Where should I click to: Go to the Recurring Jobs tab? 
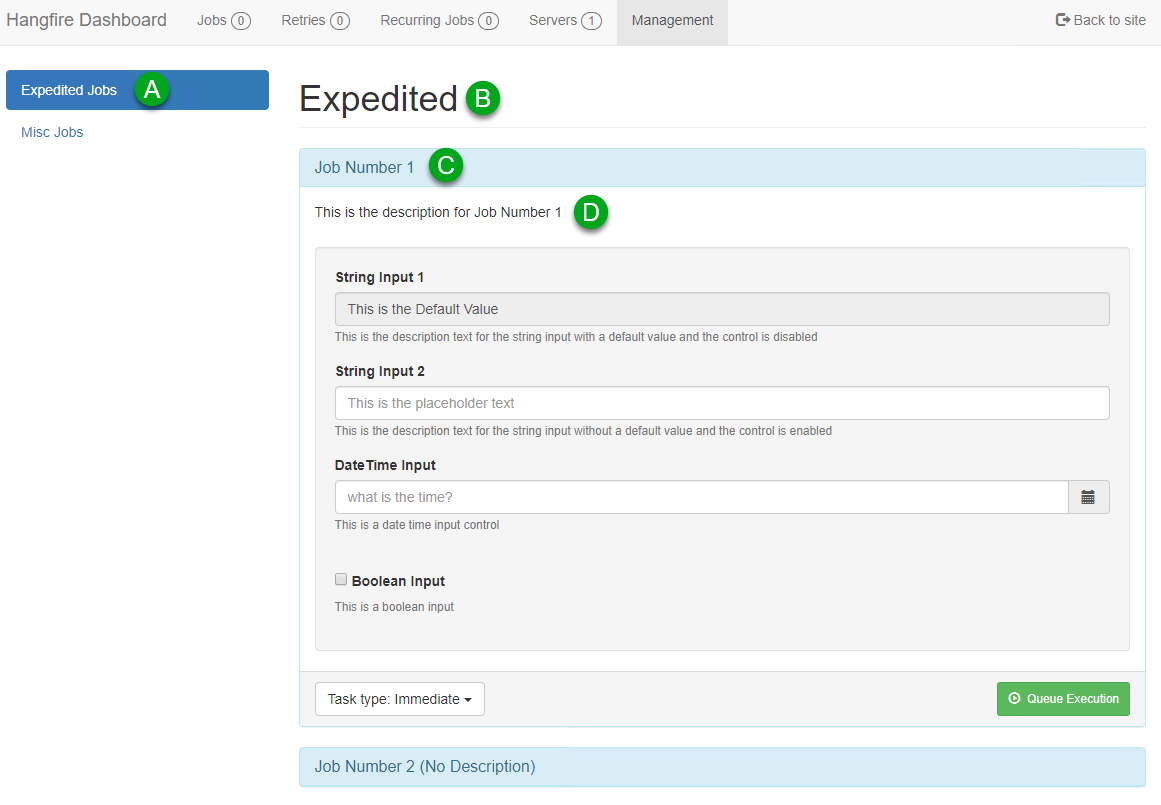tap(439, 21)
